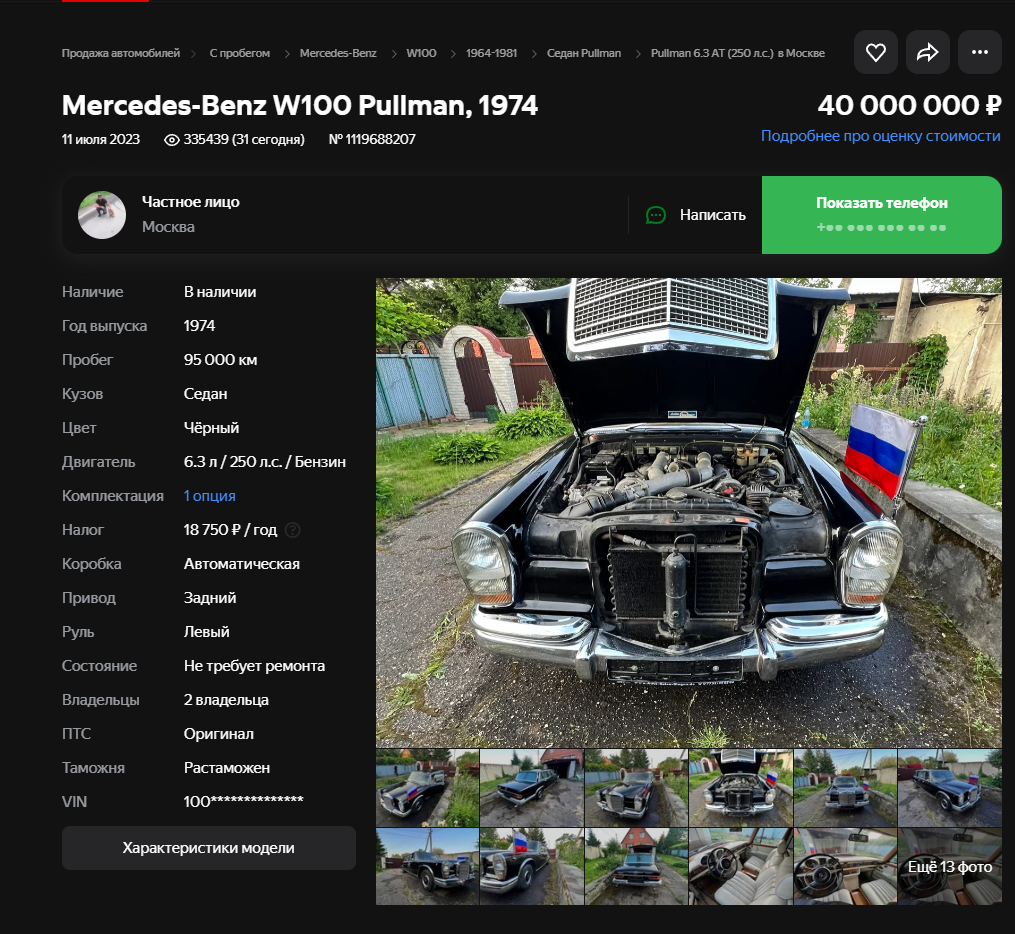
Task: Click the views count 335439 (31 сегодня)
Action: (243, 140)
